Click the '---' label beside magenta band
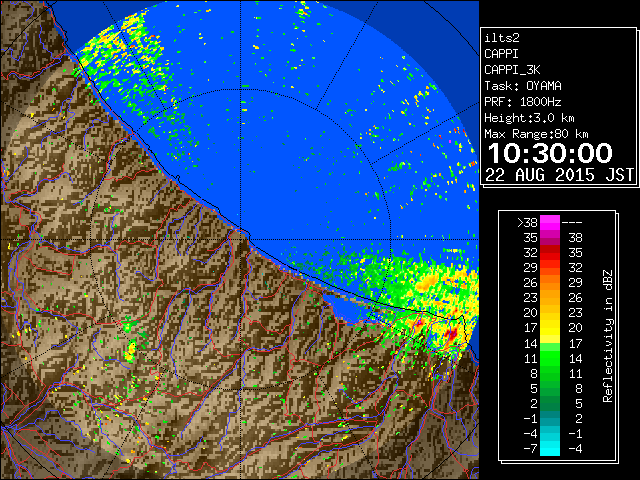Image resolution: width=640 pixels, height=480 pixels. pyautogui.click(x=572, y=223)
